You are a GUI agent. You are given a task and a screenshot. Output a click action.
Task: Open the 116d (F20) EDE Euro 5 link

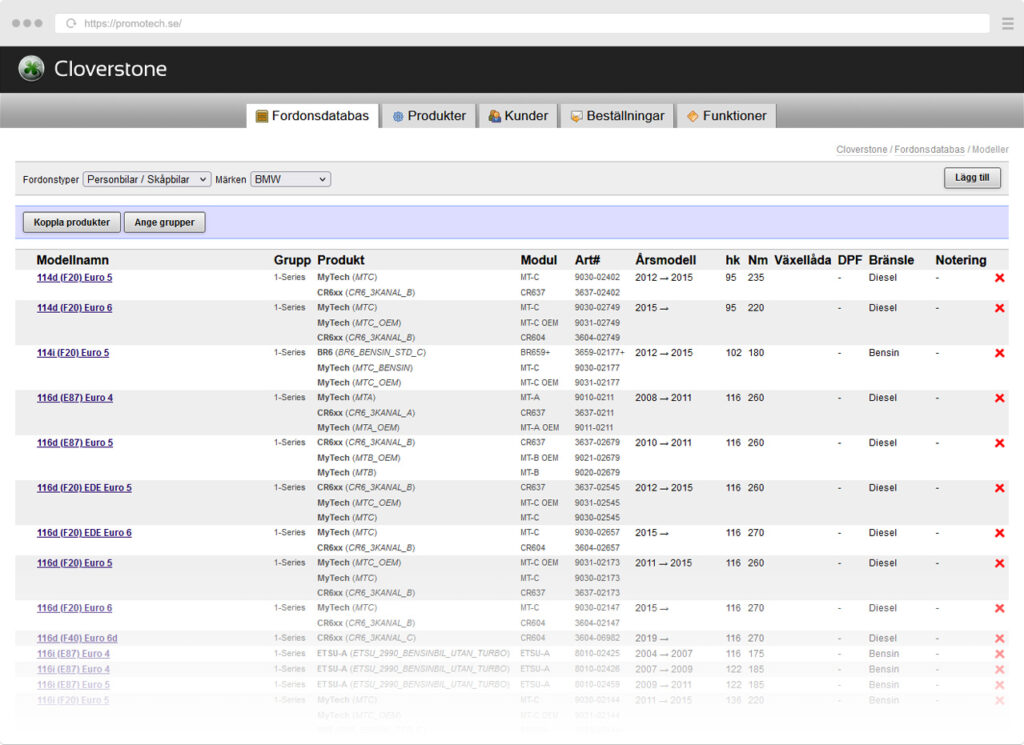click(x=84, y=488)
